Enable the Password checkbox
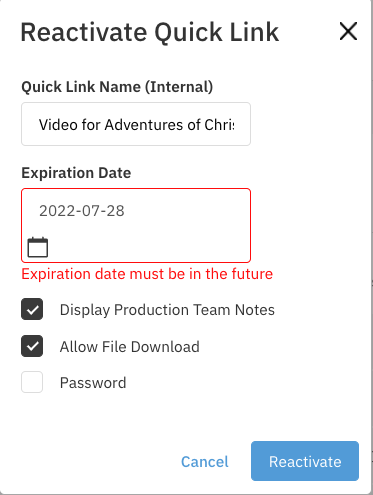Screen dimensions: 373x495 (32, 382)
